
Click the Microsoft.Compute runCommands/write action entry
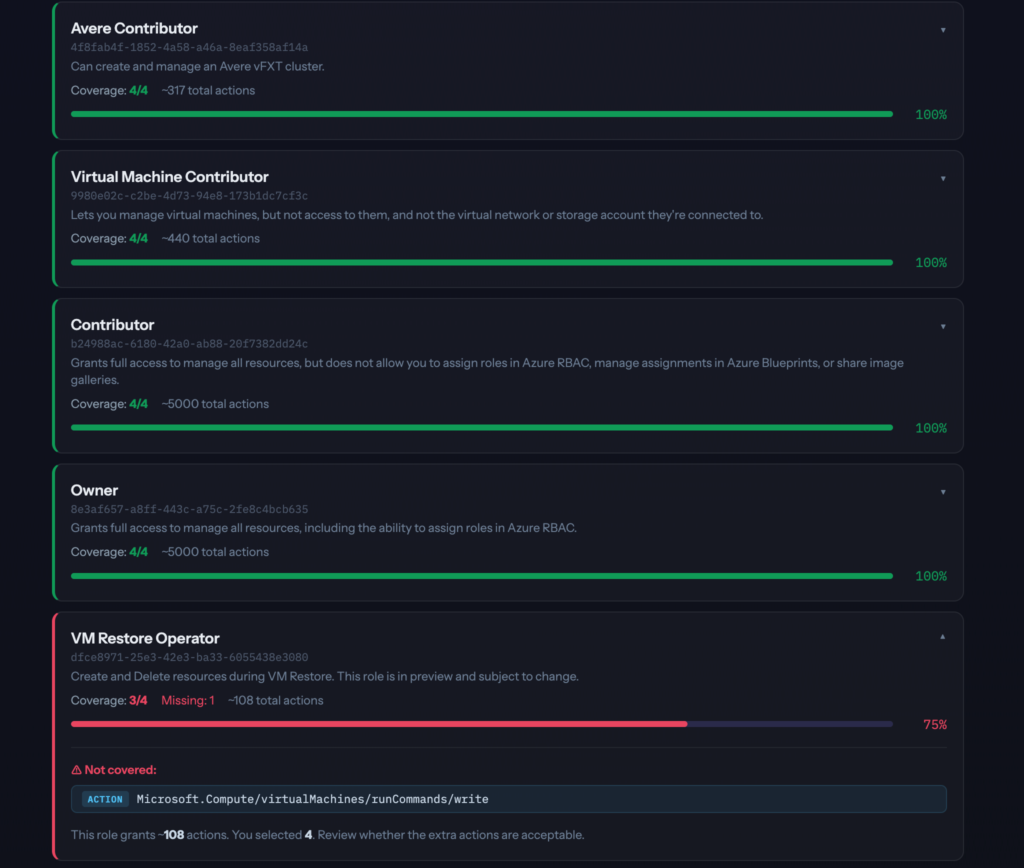pyautogui.click(x=312, y=799)
